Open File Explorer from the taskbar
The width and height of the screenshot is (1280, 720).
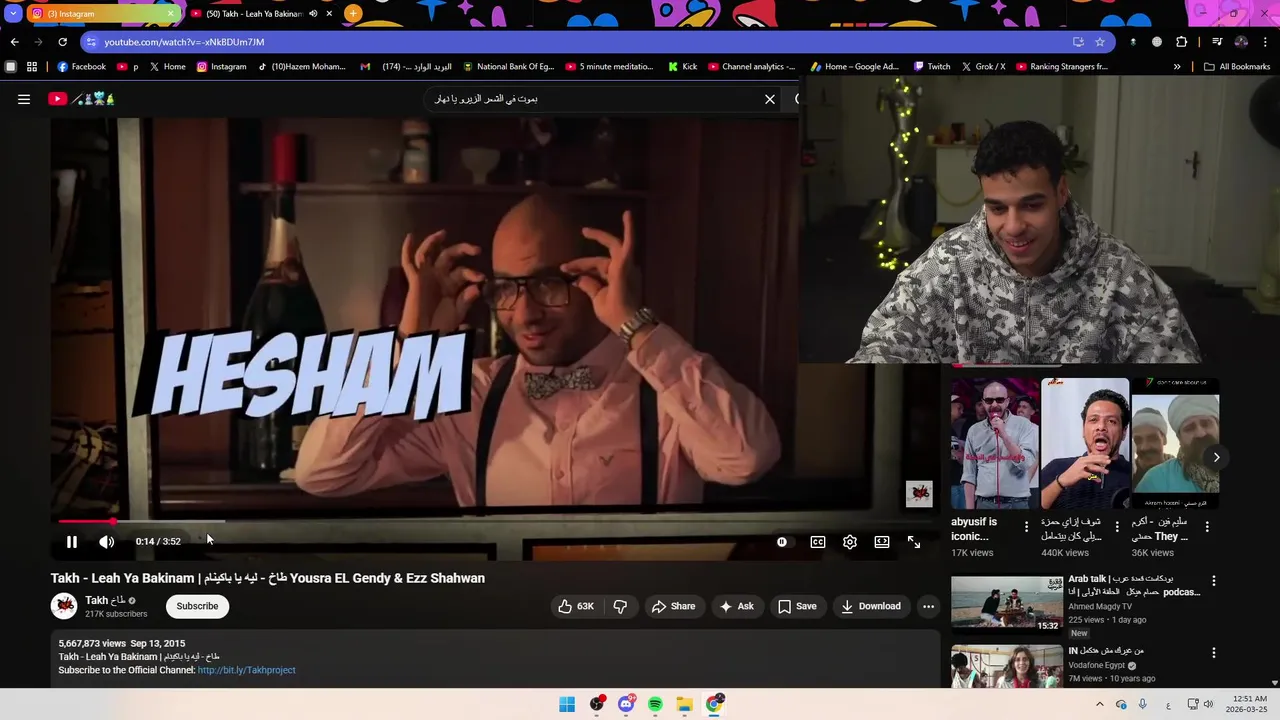point(684,704)
